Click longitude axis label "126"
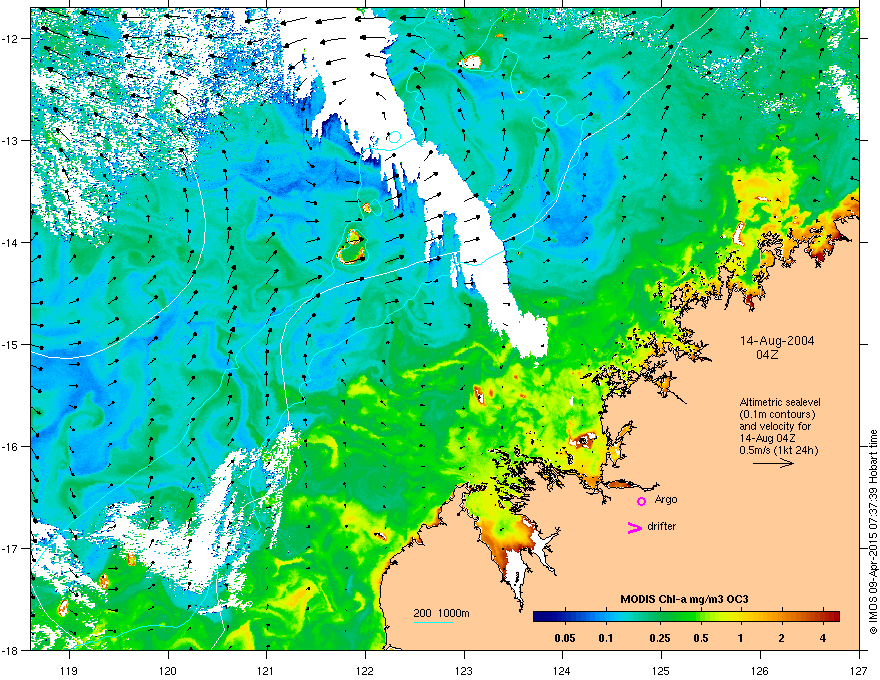 [760, 670]
